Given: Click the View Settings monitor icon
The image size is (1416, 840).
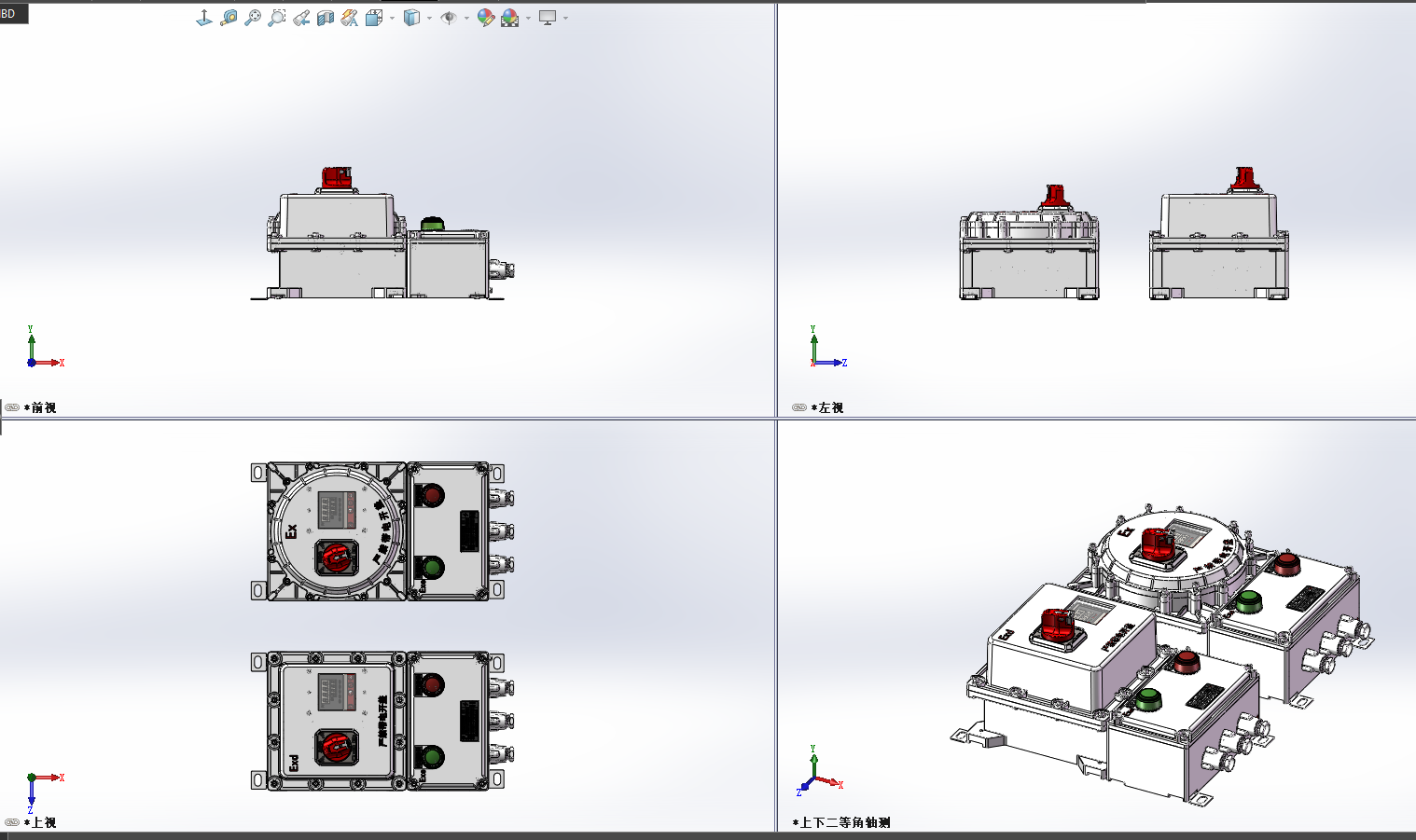Looking at the screenshot, I should (x=548, y=18).
